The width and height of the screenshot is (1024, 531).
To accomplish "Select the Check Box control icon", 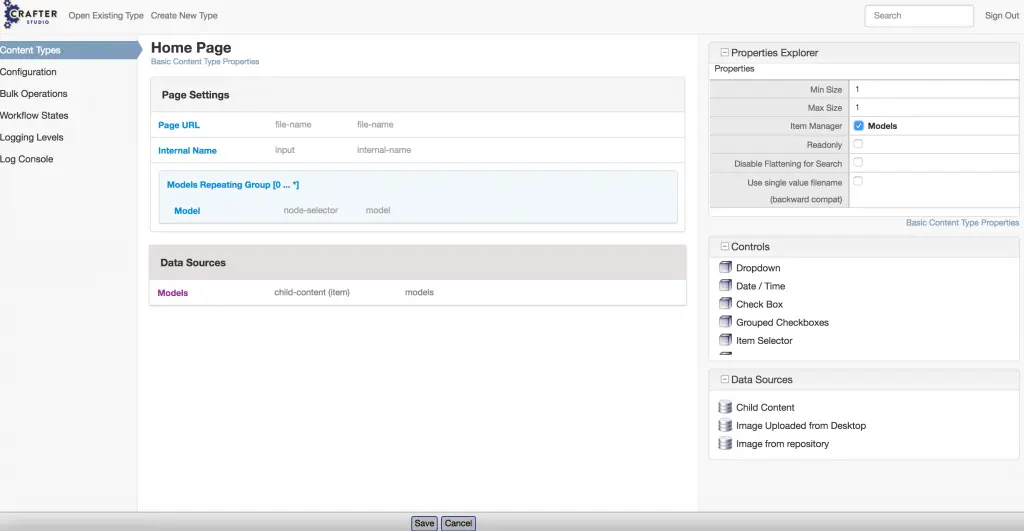I will (726, 303).
